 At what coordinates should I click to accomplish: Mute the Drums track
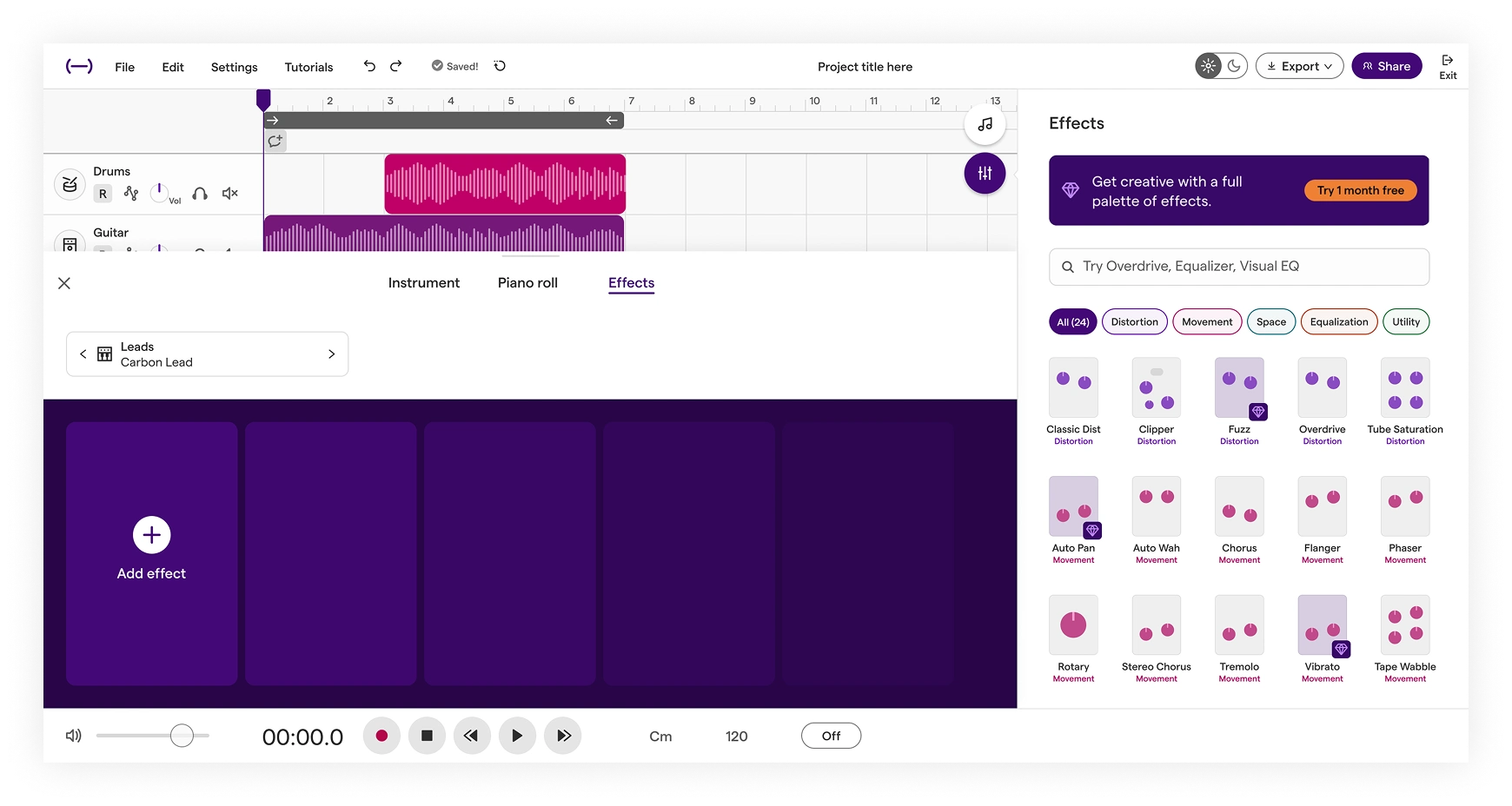(x=229, y=193)
